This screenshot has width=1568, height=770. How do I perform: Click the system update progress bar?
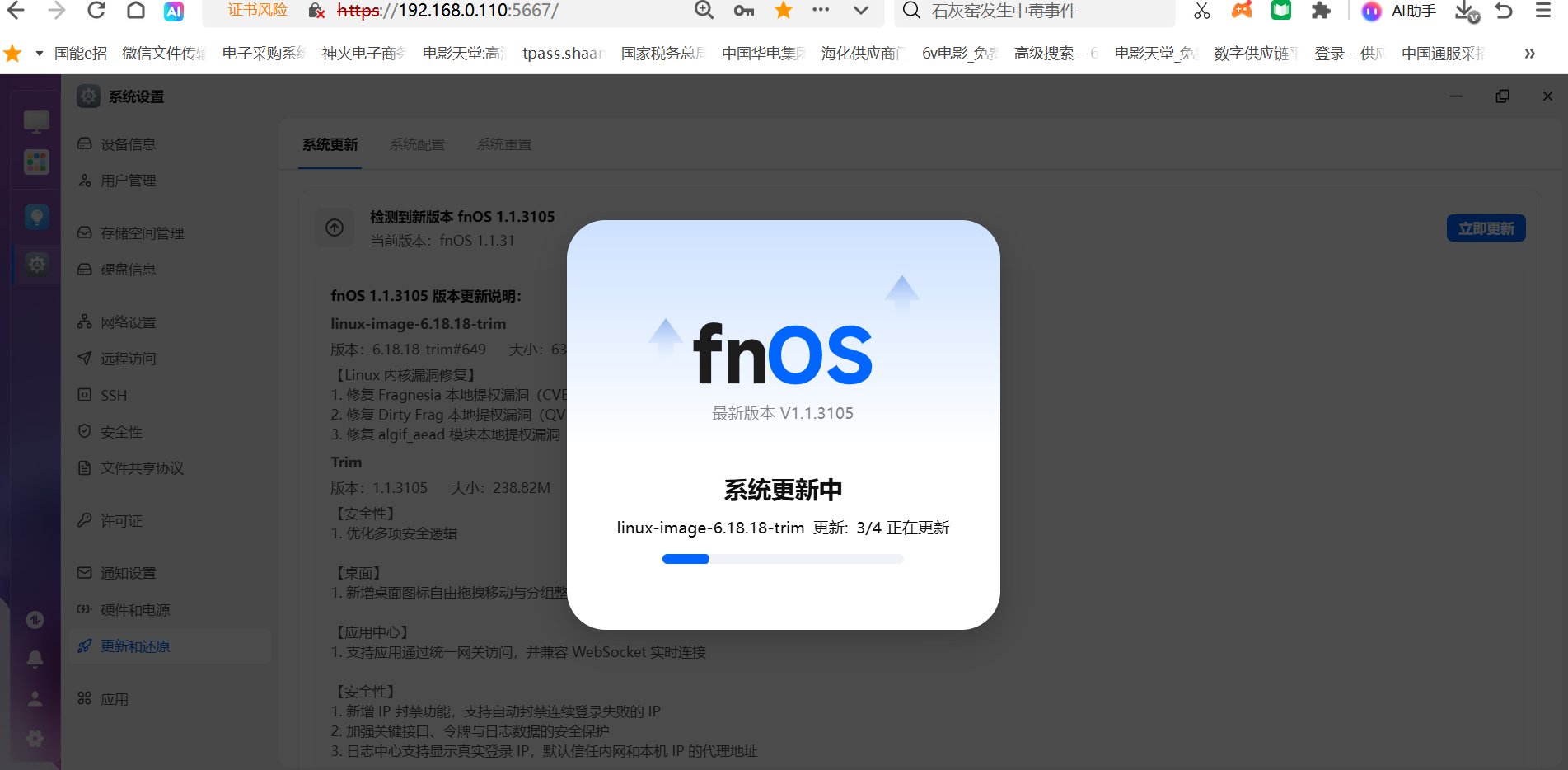click(x=783, y=559)
